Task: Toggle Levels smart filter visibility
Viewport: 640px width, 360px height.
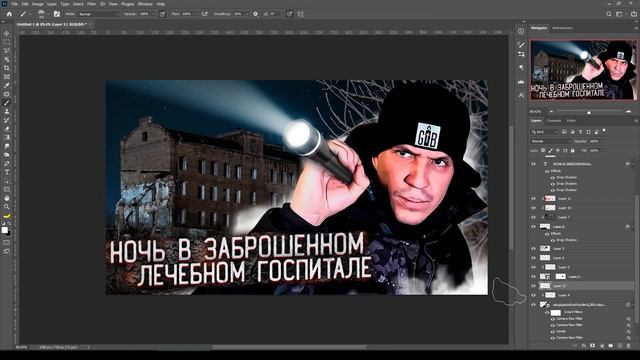Action: [x=553, y=331]
